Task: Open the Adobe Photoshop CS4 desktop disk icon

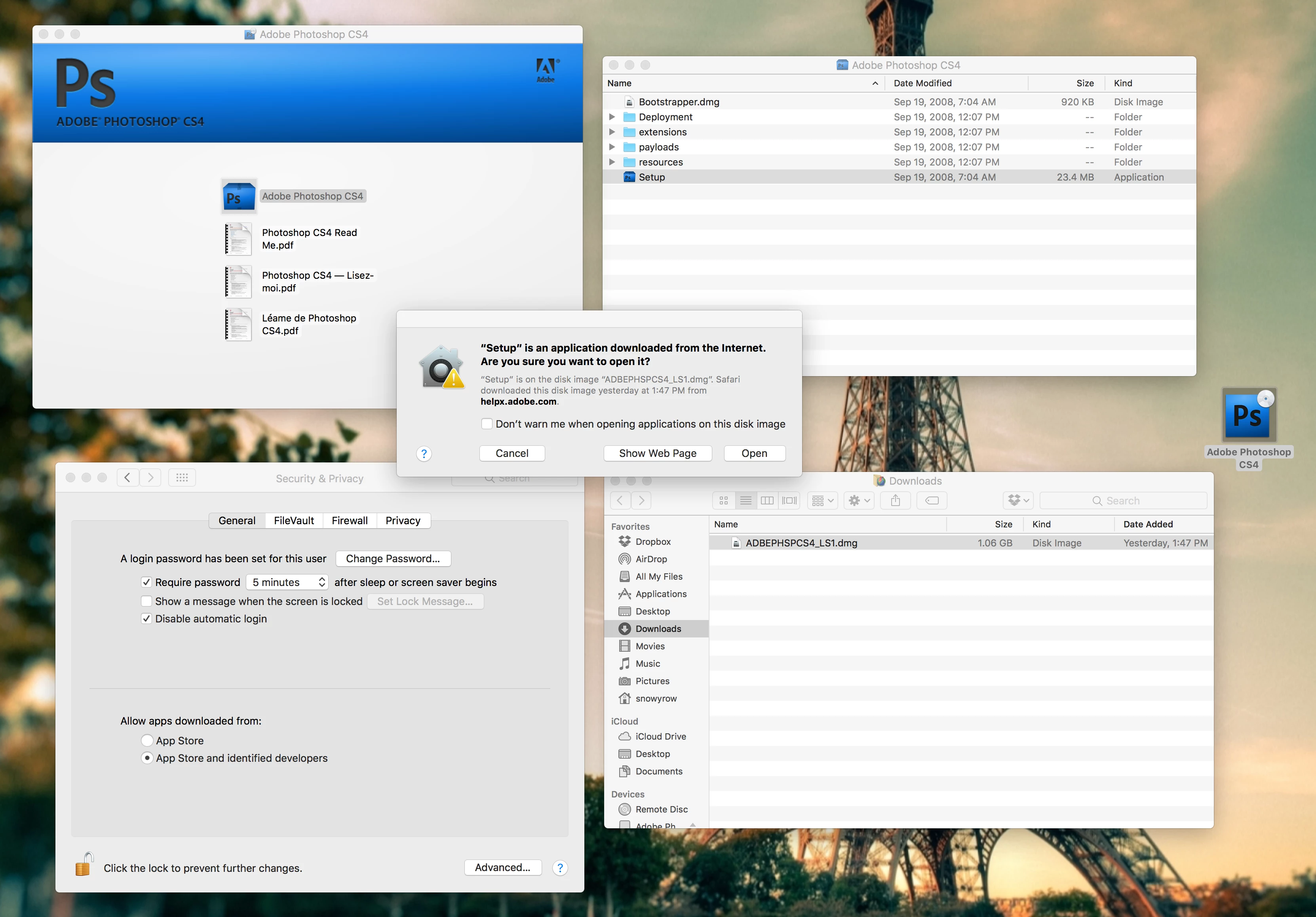Action: tap(1248, 415)
